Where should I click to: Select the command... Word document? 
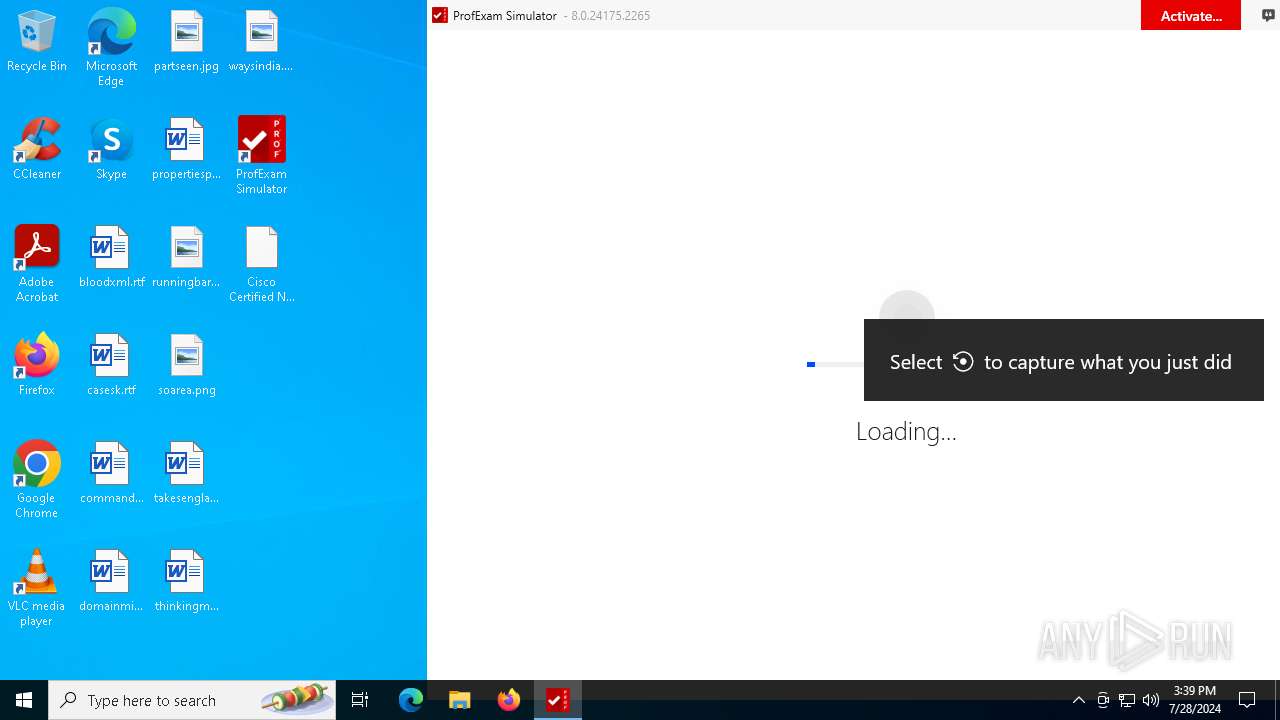[x=111, y=474]
